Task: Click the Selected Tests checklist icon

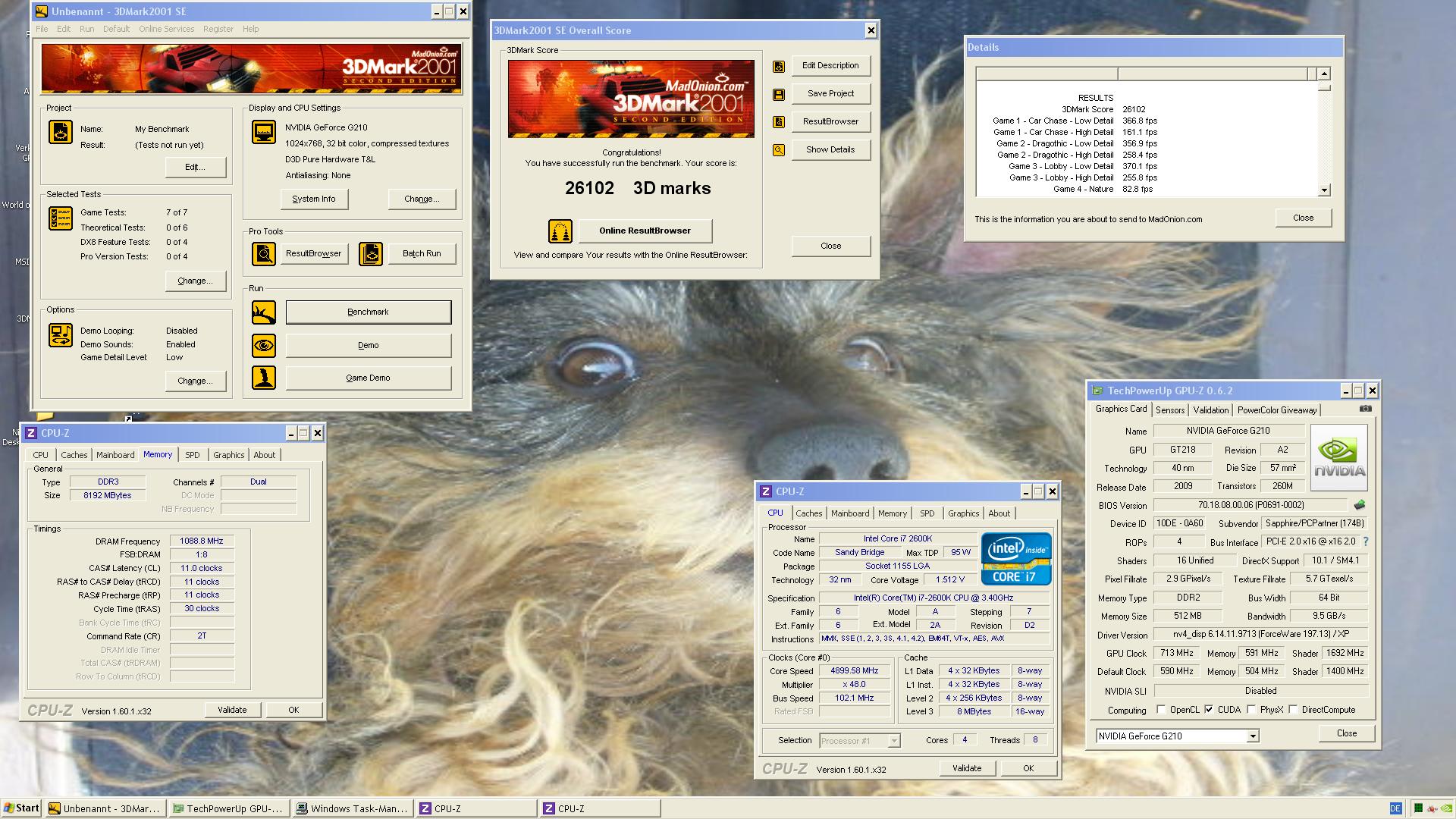Action: [61, 218]
